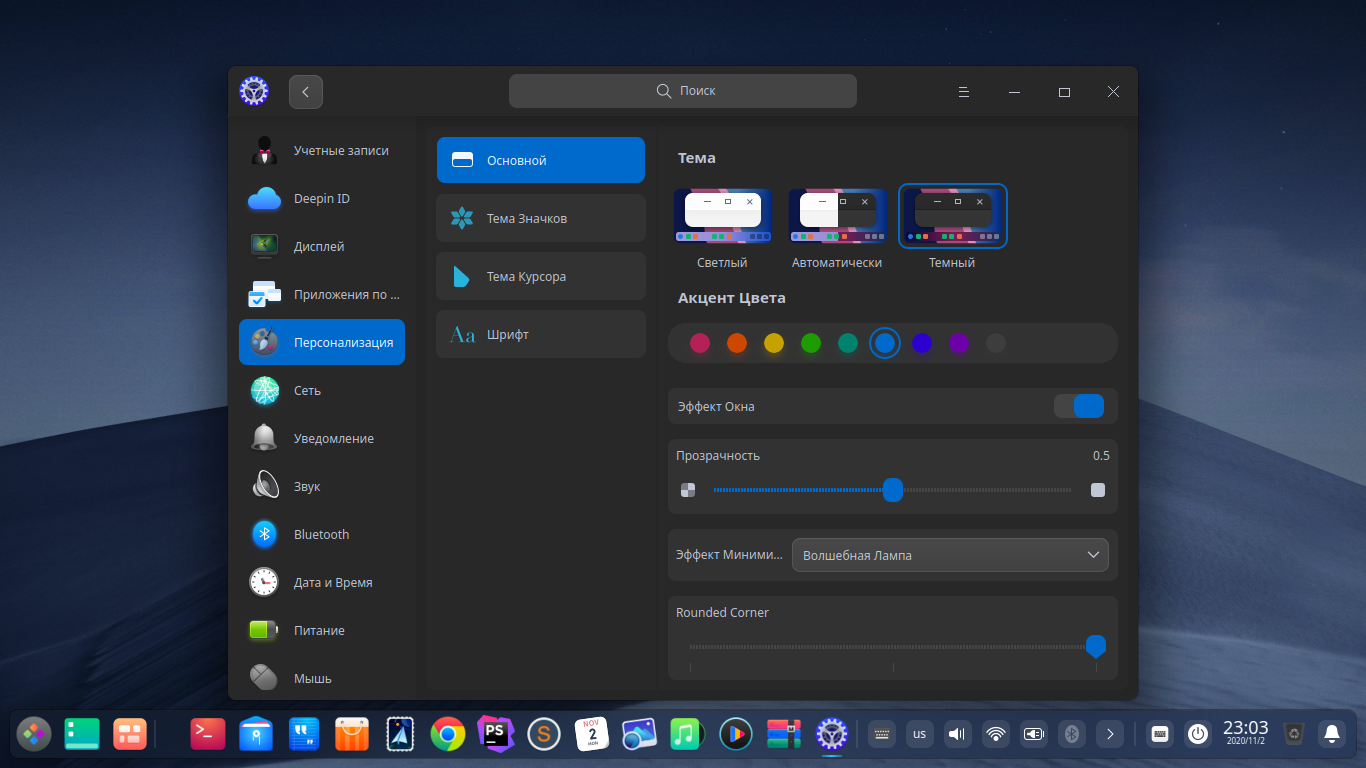Screen dimensions: 1366x768
Task: Open the Волшебная Лампа minimize effect dropdown
Action: [x=950, y=555]
